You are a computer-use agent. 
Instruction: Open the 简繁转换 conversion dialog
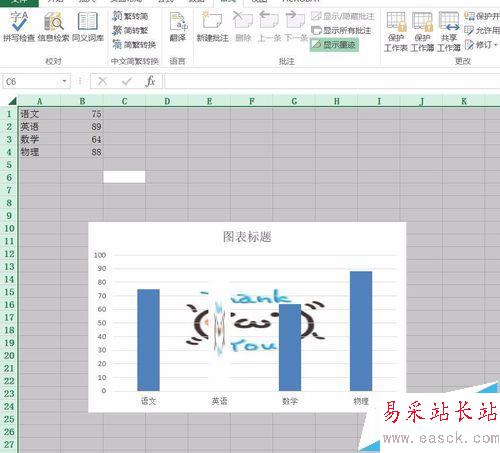click(x=134, y=44)
